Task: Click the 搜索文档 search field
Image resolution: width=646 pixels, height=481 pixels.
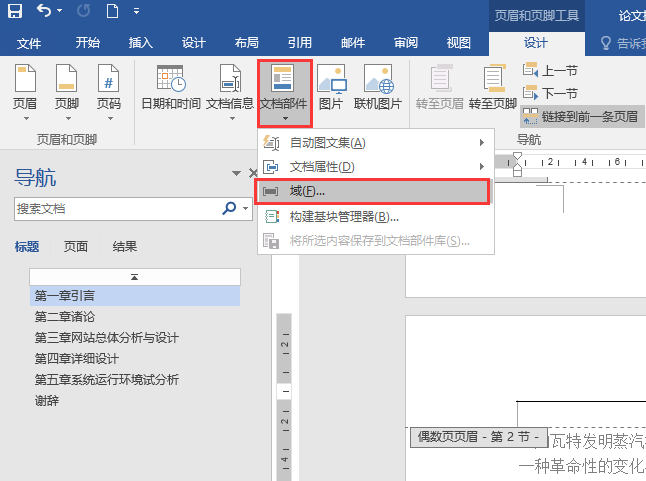Action: click(x=118, y=208)
